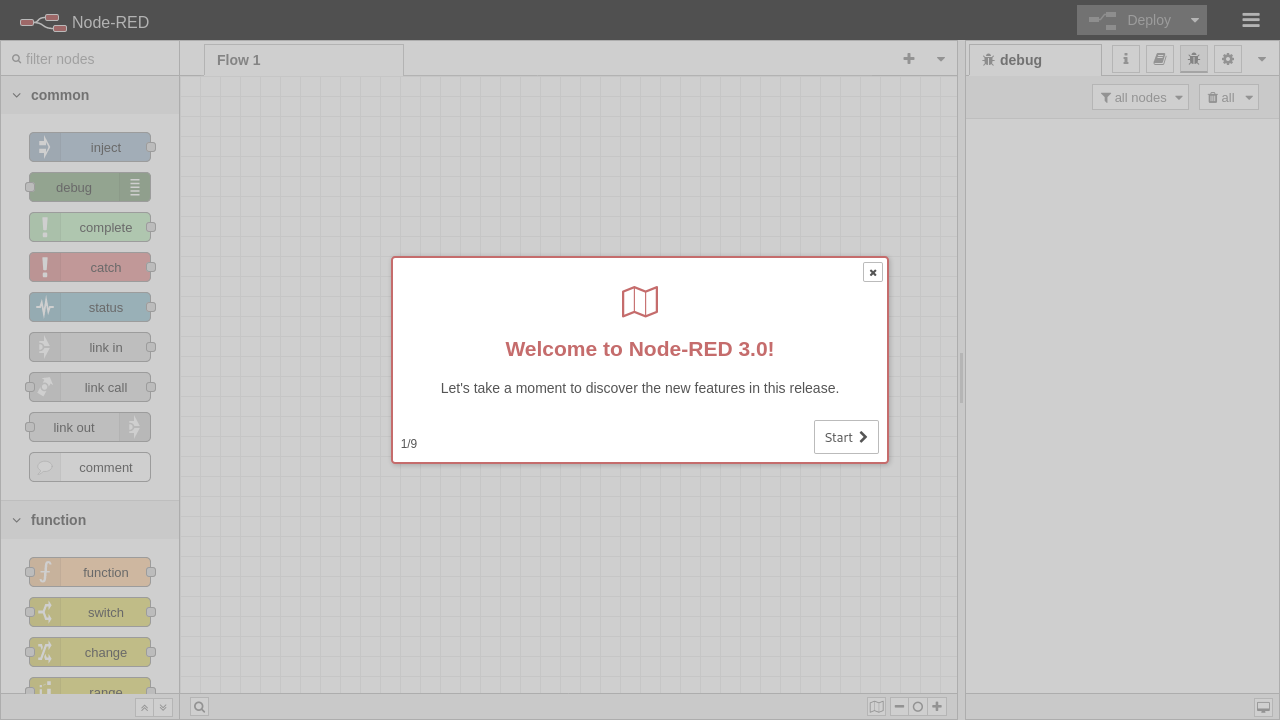Open the all nodes filter dropdown
Screen dimensions: 1280x720
(1140, 97)
